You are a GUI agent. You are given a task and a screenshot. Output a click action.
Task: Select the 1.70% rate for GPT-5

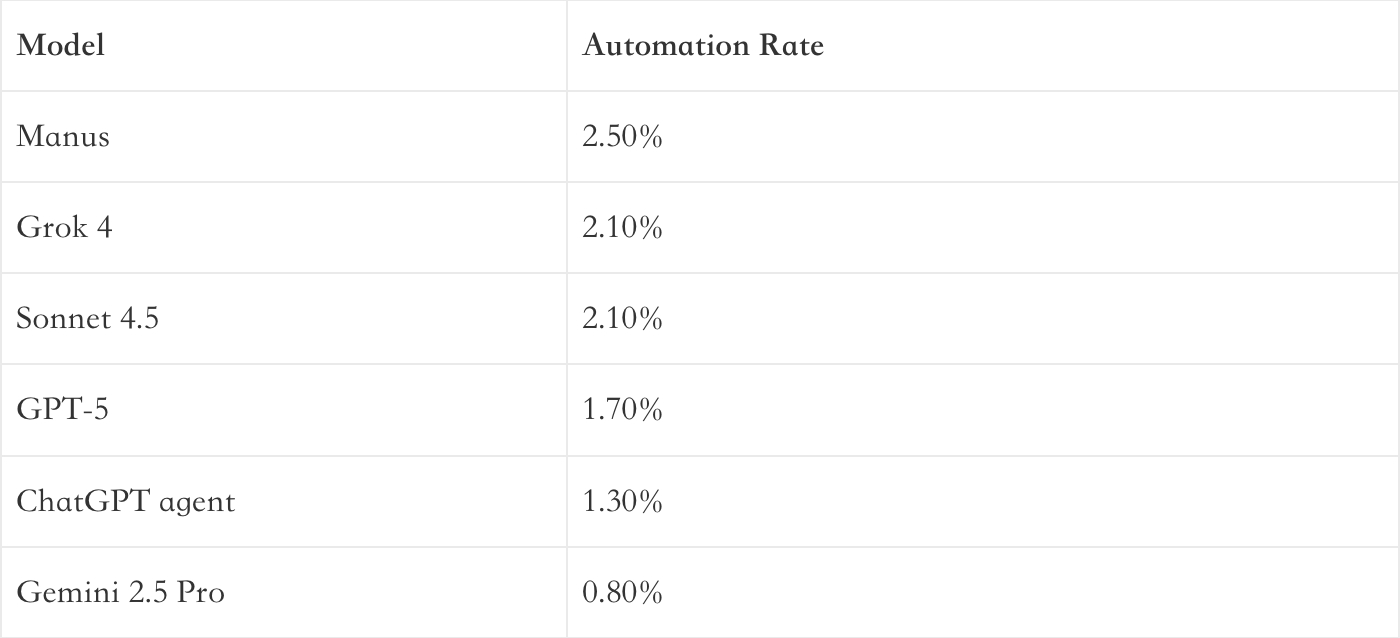click(622, 410)
